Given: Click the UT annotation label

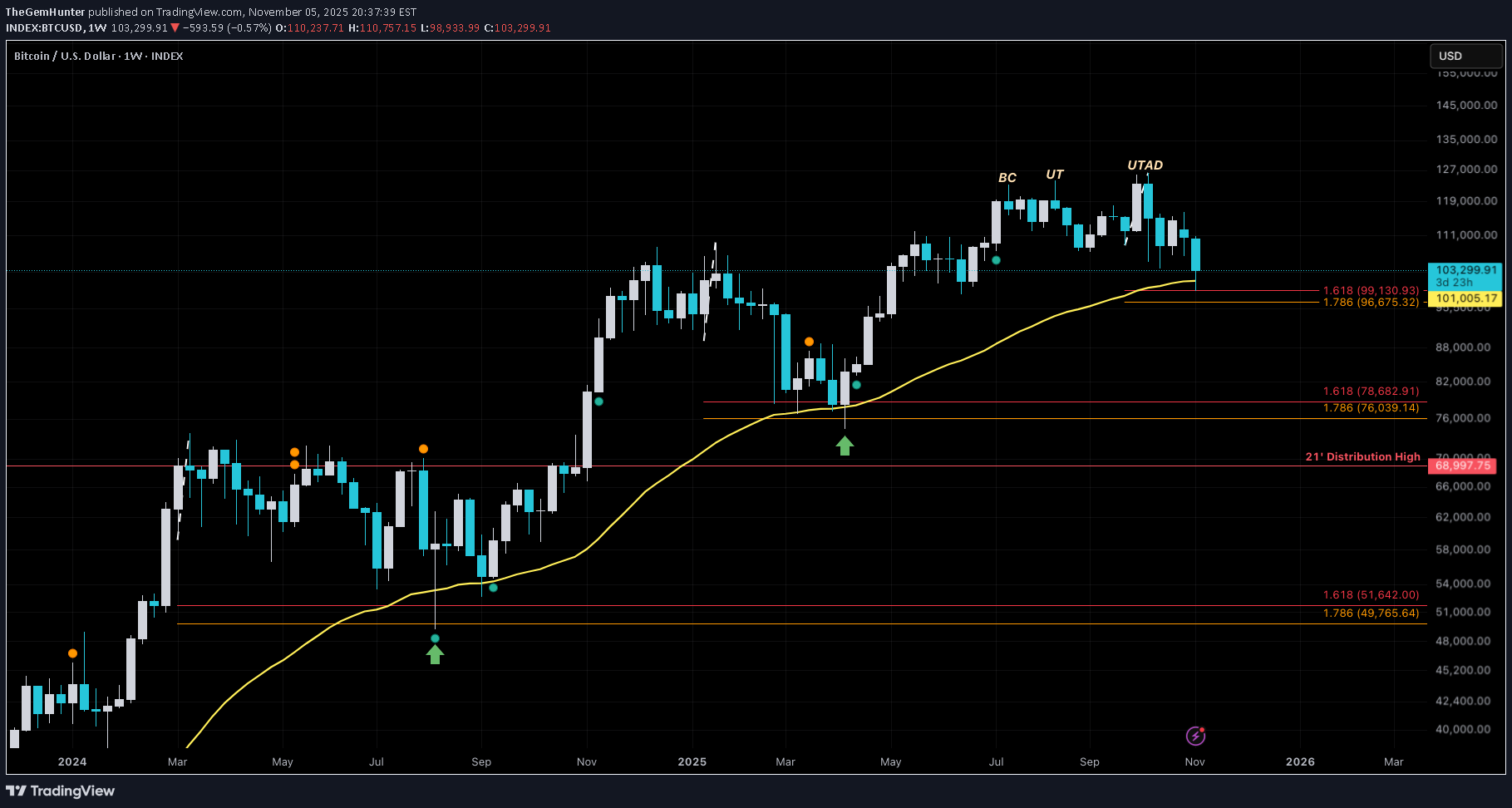Looking at the screenshot, I should point(1054,175).
